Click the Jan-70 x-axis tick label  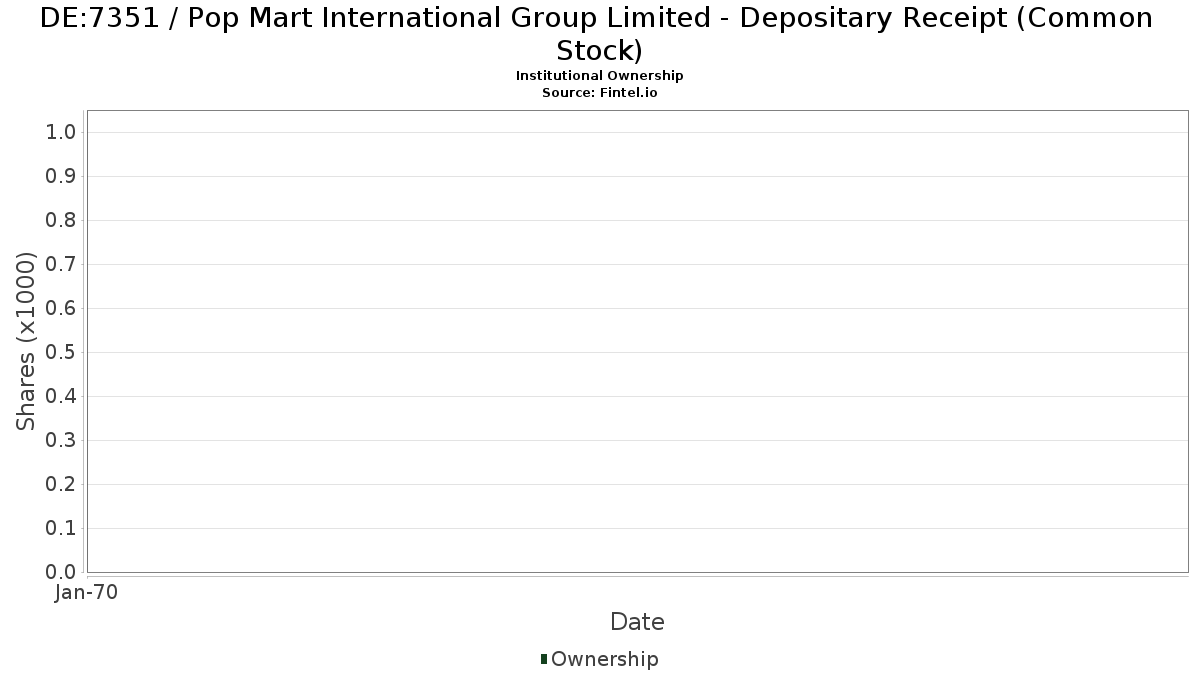[x=86, y=593]
